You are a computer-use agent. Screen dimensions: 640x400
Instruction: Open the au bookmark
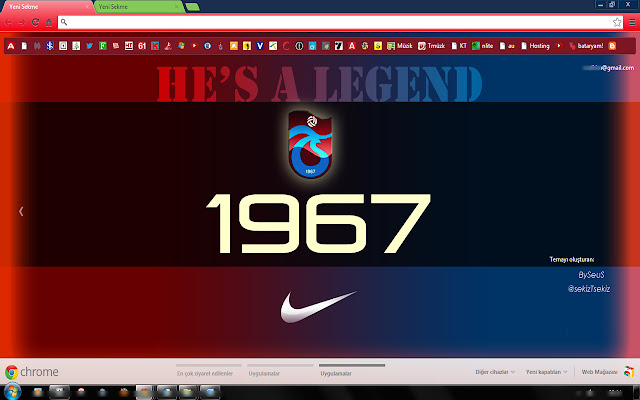[x=507, y=46]
